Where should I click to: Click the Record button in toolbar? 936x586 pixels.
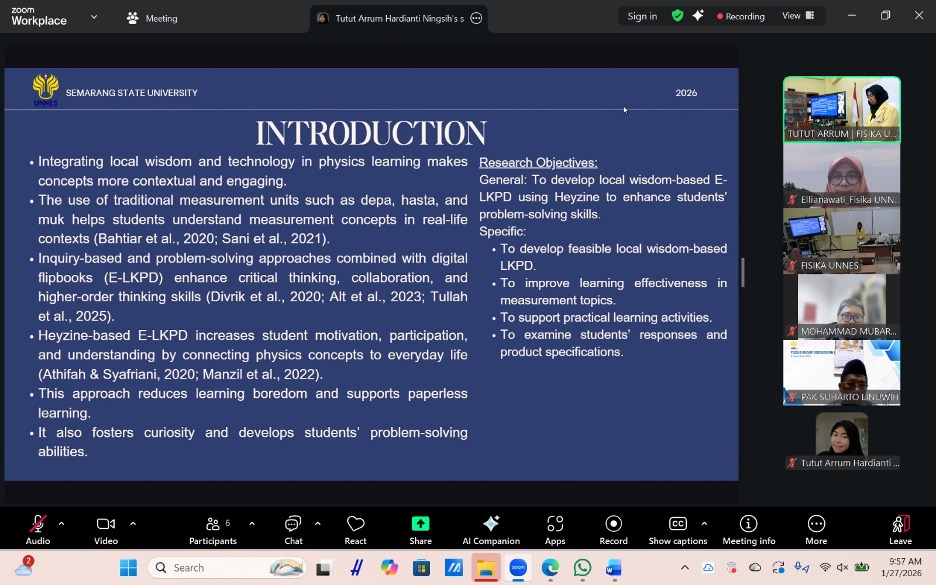614,528
